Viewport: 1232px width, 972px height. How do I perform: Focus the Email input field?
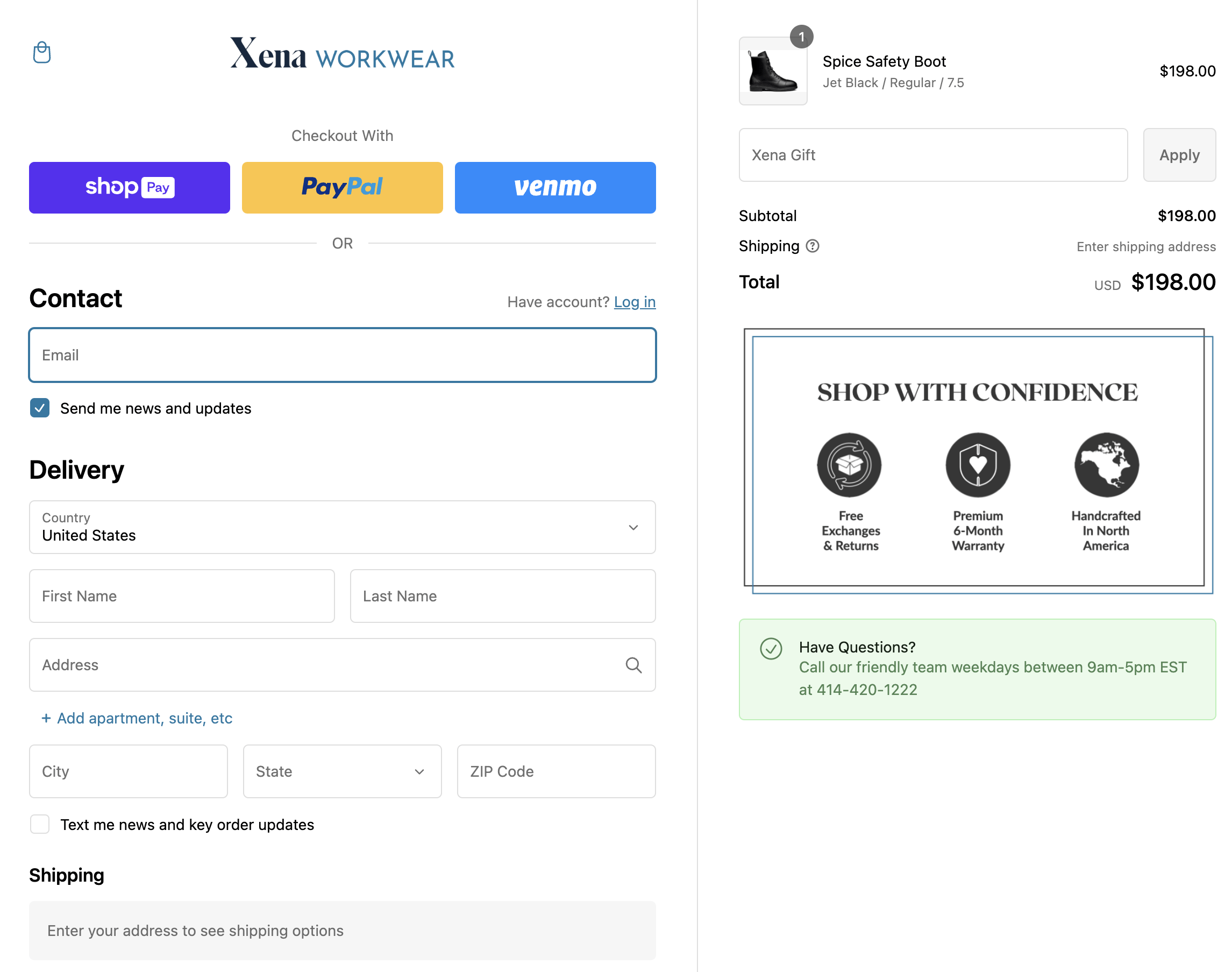click(x=342, y=355)
